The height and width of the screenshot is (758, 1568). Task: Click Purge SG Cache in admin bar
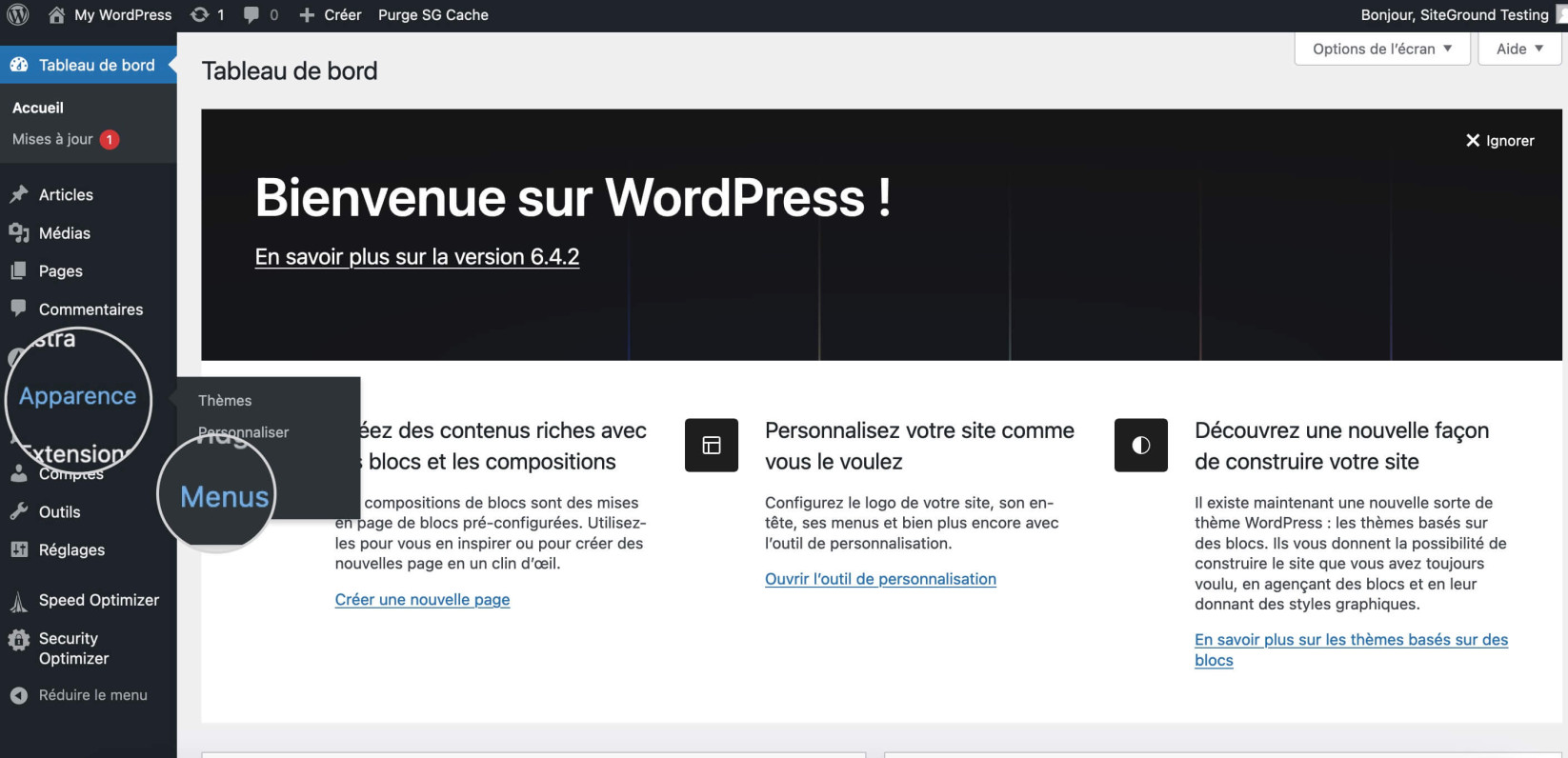coord(433,15)
